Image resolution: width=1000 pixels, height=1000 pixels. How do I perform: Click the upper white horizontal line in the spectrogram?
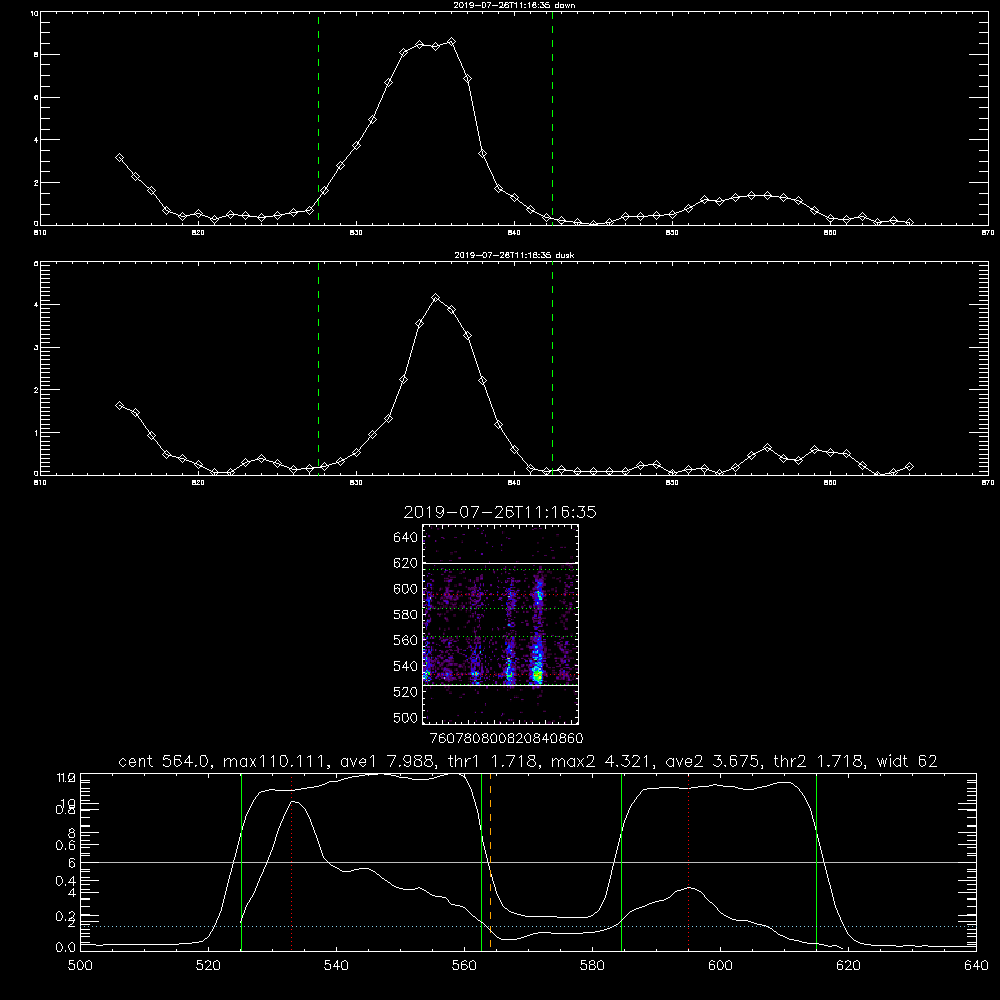[x=500, y=563]
